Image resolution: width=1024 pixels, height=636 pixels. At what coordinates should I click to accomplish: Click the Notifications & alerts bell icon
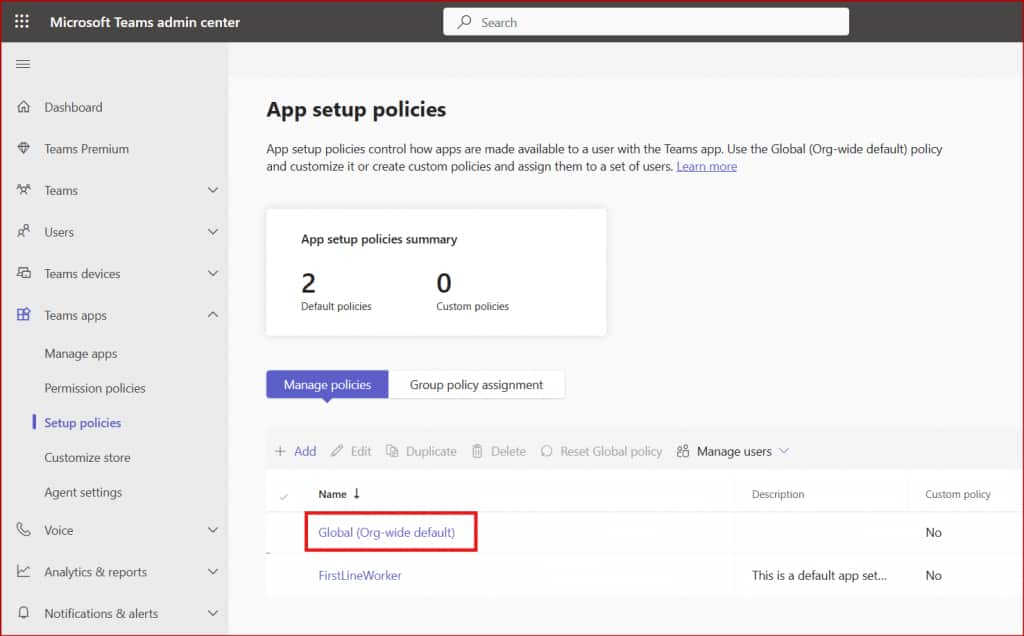click(24, 613)
